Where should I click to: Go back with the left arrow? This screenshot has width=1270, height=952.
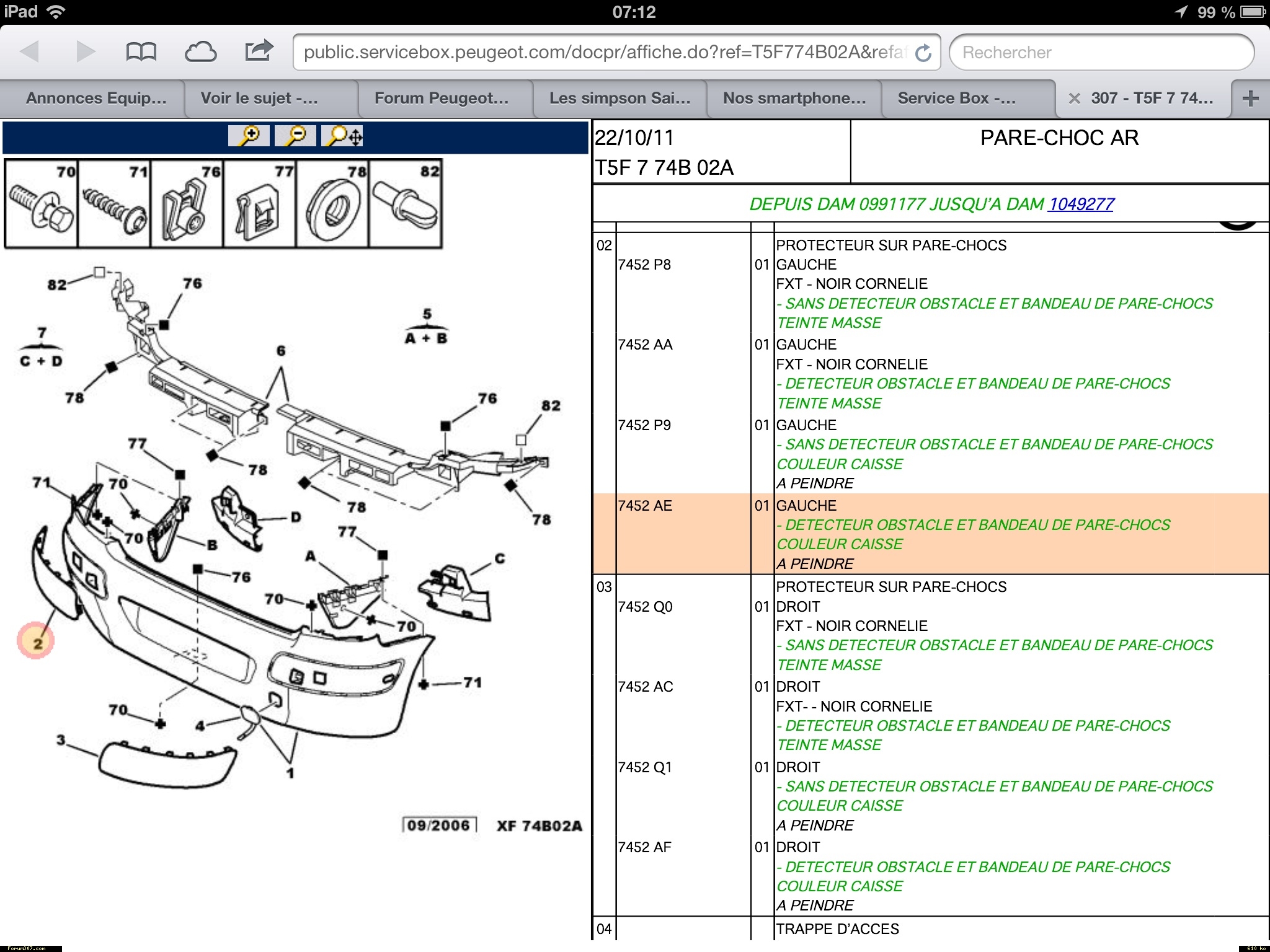(30, 51)
